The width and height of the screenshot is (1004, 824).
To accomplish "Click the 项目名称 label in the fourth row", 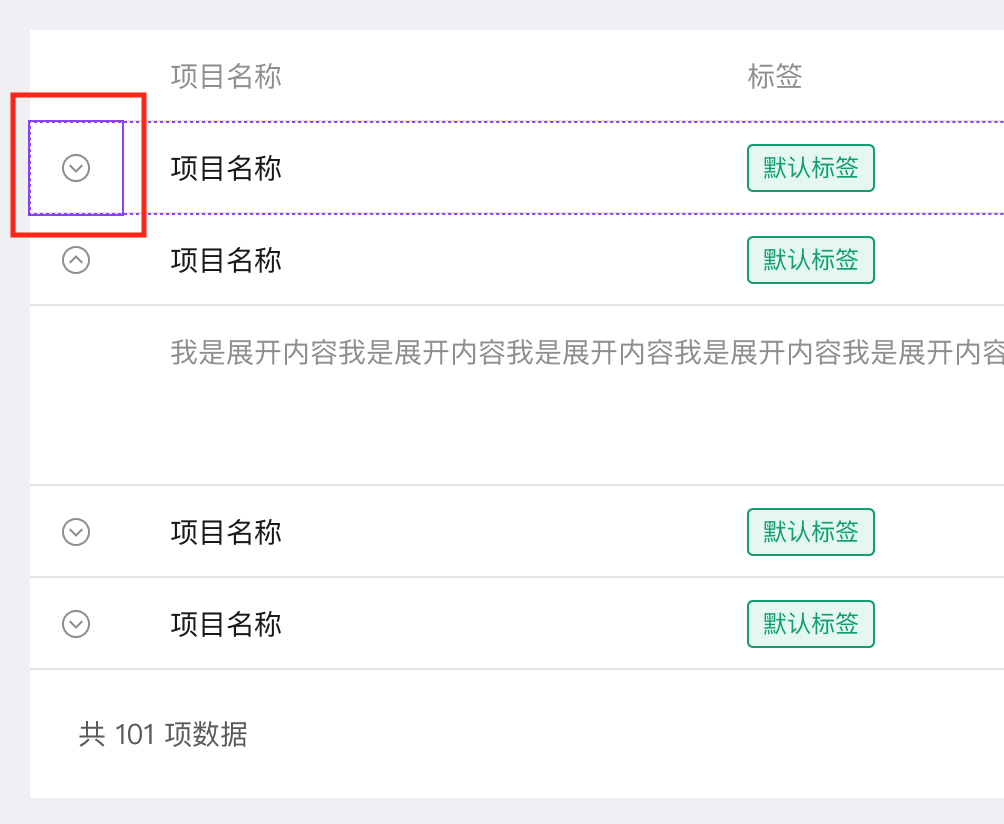I will tap(225, 623).
